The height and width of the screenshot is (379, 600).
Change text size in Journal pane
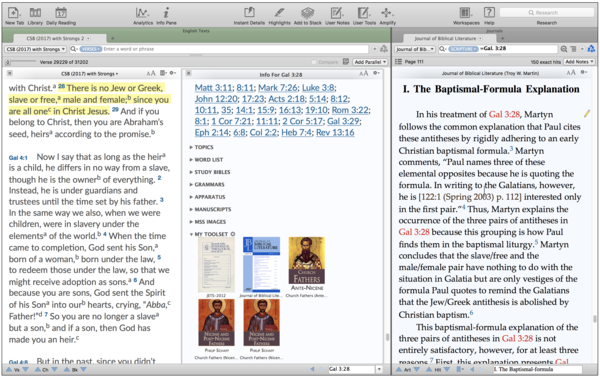pyautogui.click(x=571, y=73)
